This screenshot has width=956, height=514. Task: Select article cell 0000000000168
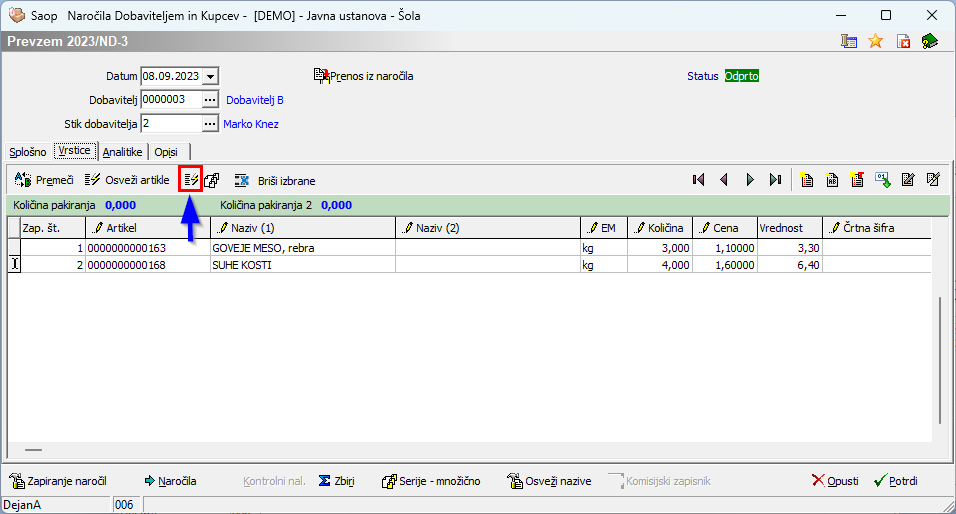click(148, 265)
